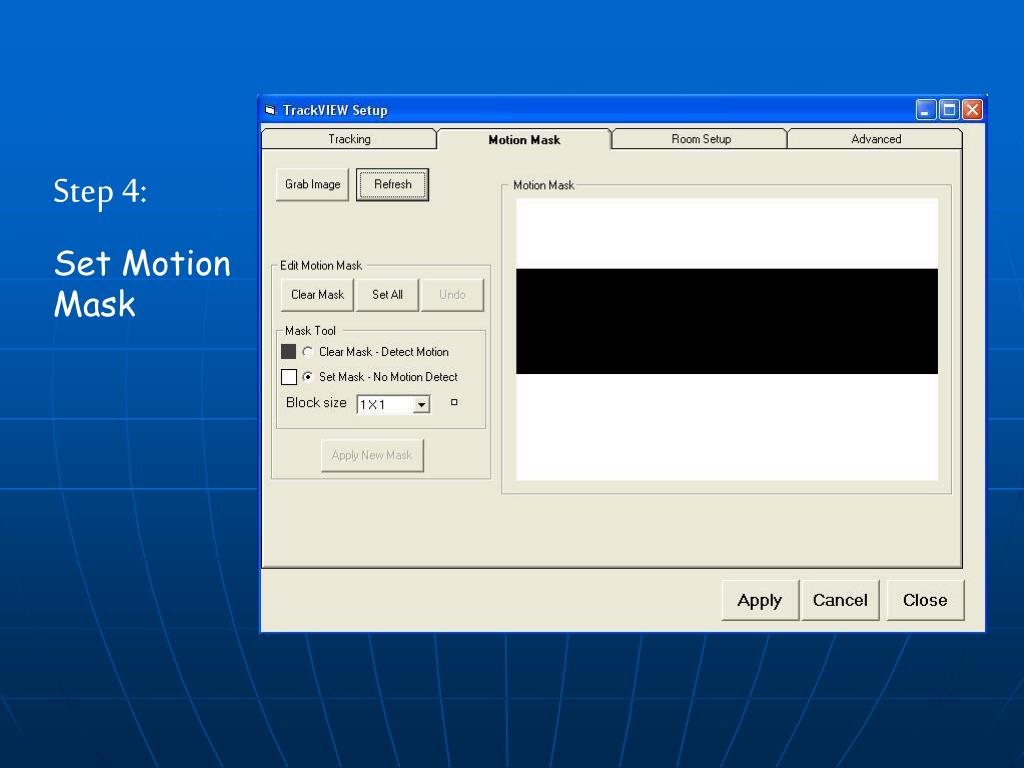Go to the Advanced tab

click(x=876, y=139)
